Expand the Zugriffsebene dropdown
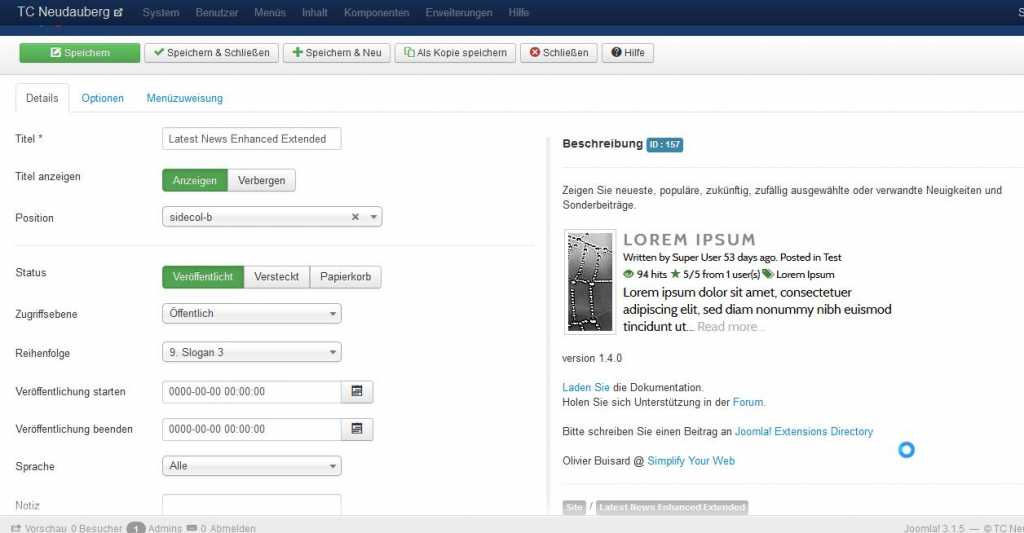The height and width of the screenshot is (533, 1024). click(251, 314)
